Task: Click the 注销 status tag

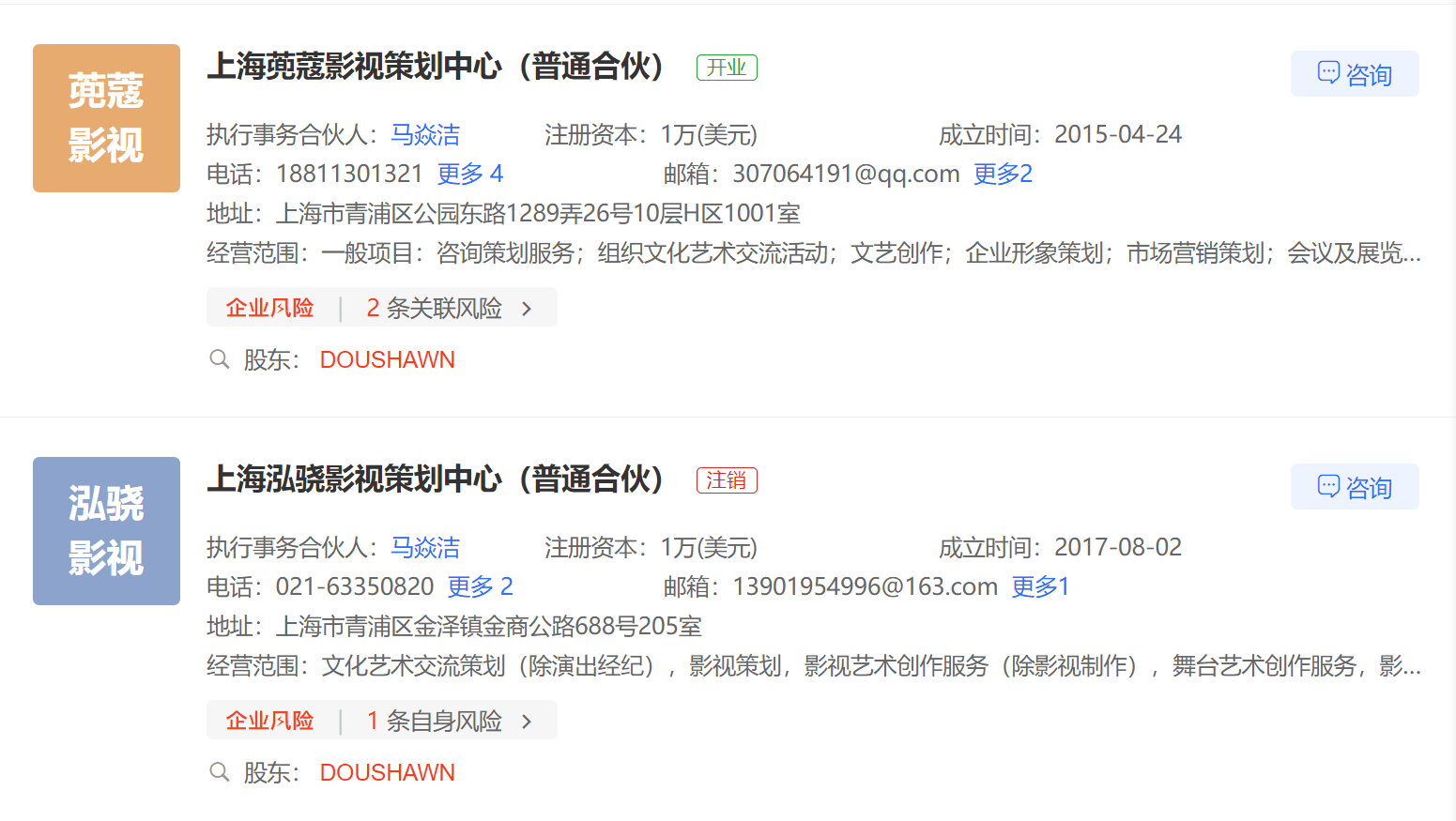Action: 727,480
